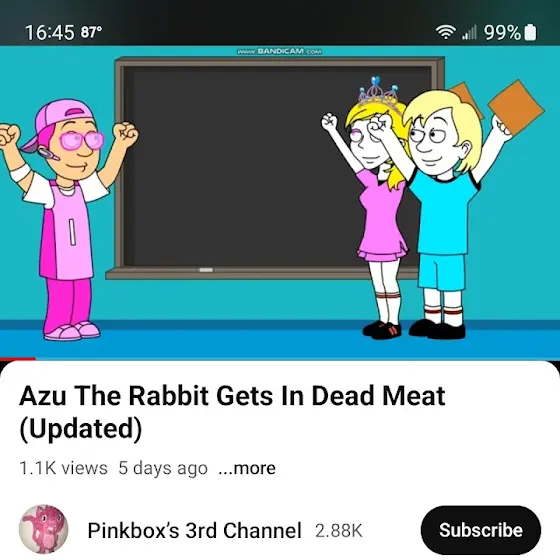
Task: Tap the Subscribe button
Action: (481, 530)
